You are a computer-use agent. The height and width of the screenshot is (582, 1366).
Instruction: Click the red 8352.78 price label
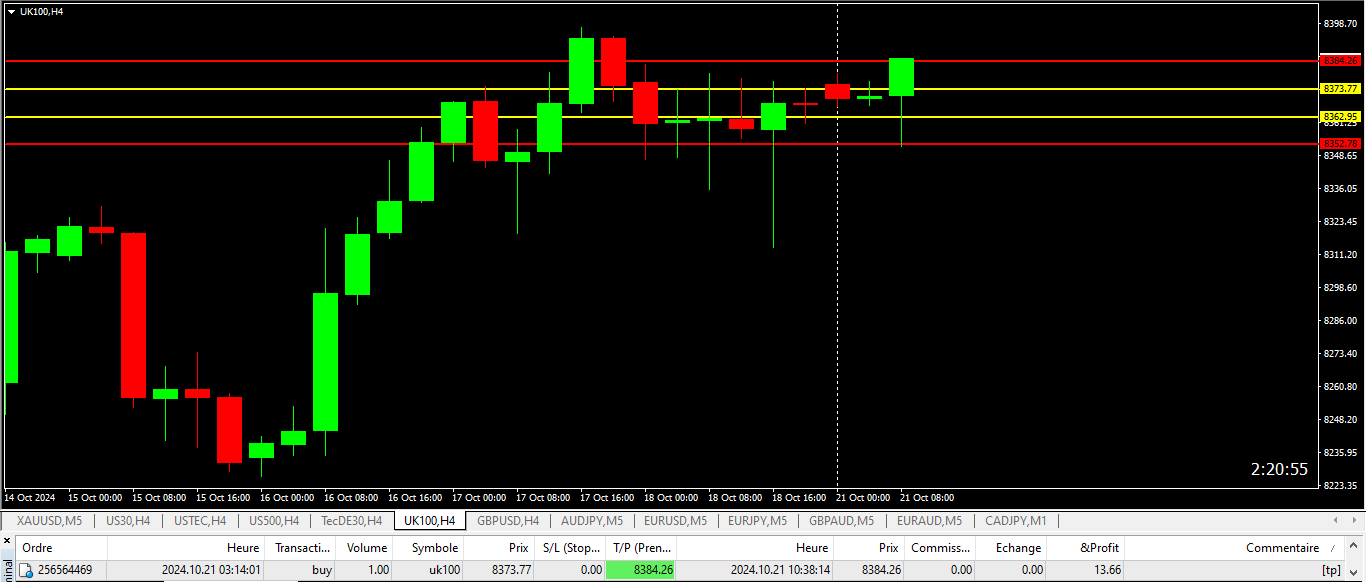1339,144
